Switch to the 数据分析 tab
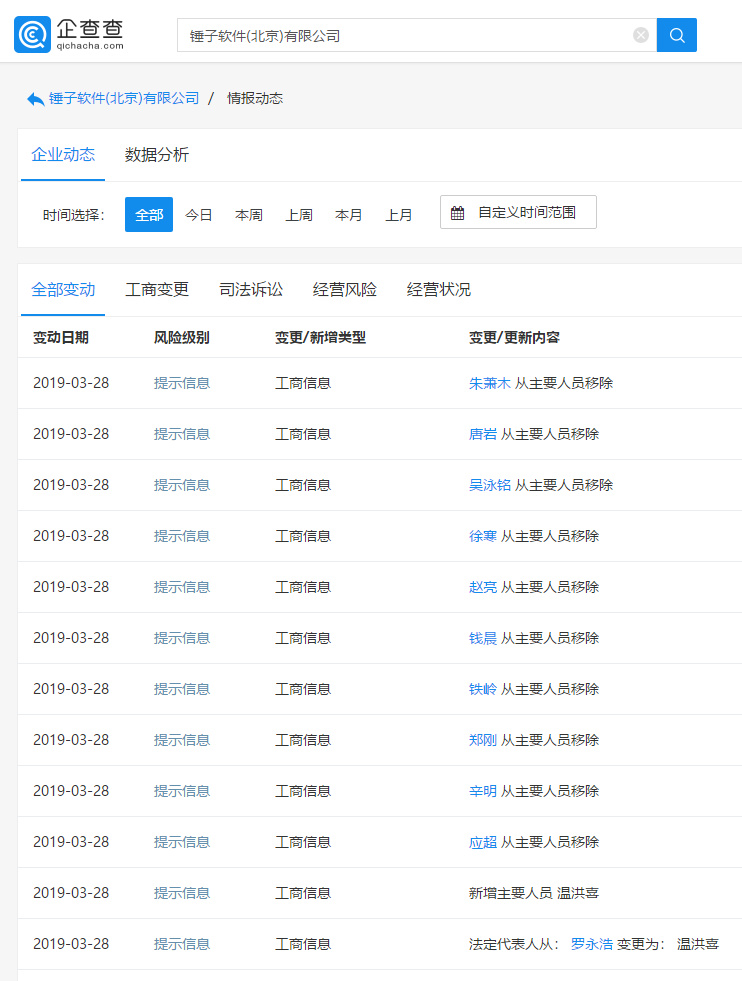742x981 pixels. (x=157, y=155)
